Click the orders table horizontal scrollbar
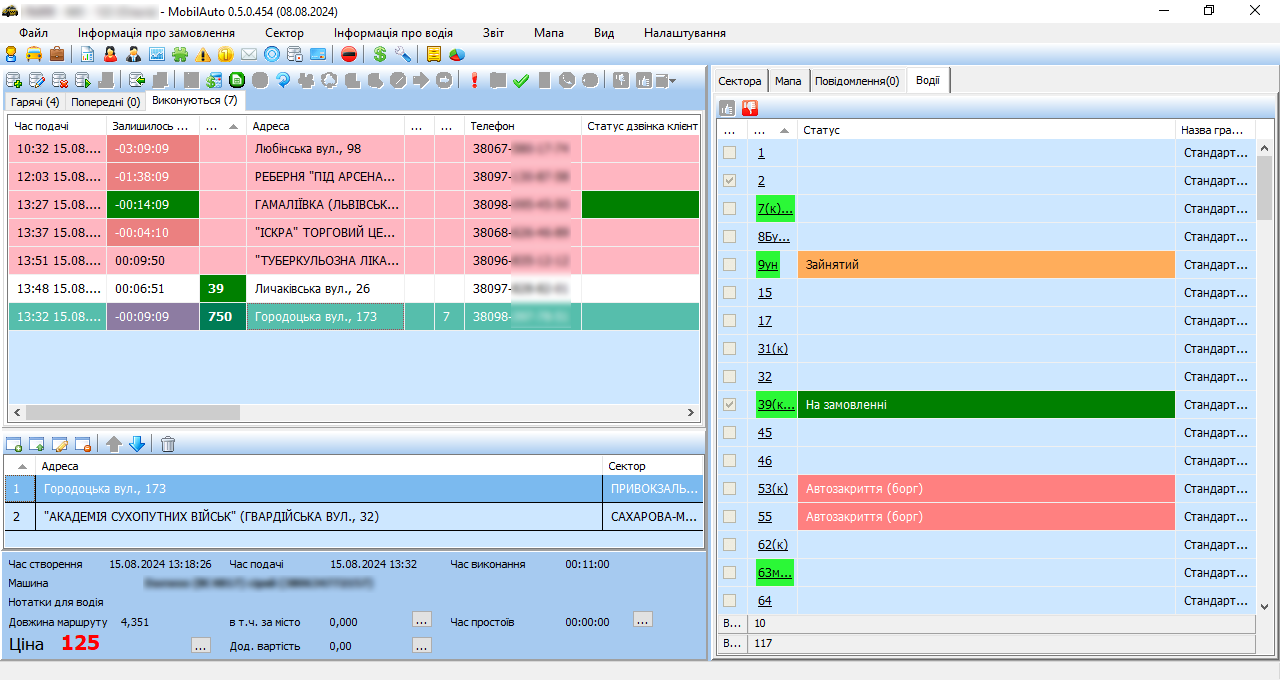 click(x=132, y=412)
